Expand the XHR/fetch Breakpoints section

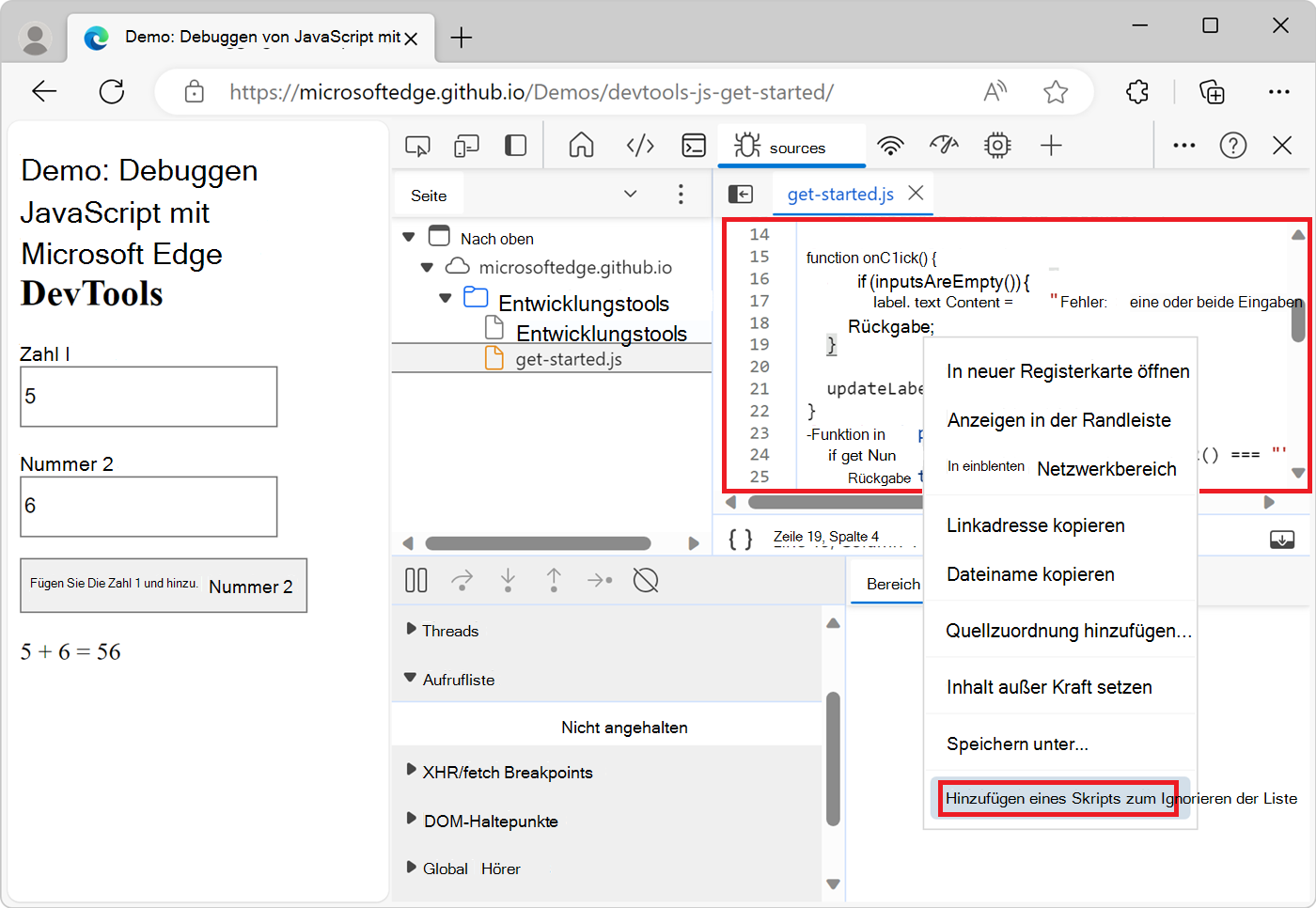[411, 772]
